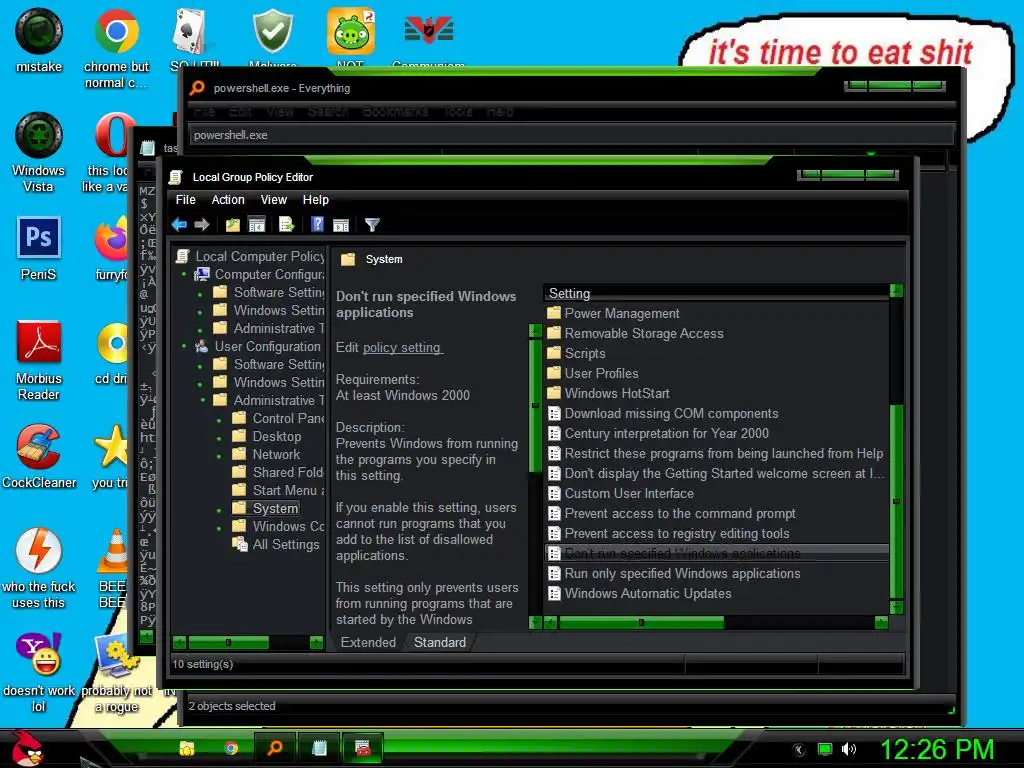Click the Everything search field 'powershell.exe'
Image resolution: width=1024 pixels, height=768 pixels.
[x=571, y=135]
